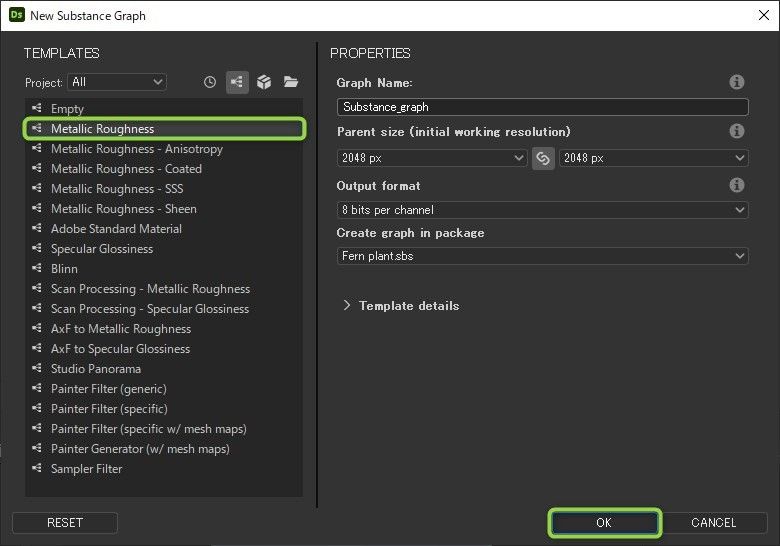The width and height of the screenshot is (780, 546).
Task: Close the New Substance Graph dialog
Action: click(x=764, y=15)
